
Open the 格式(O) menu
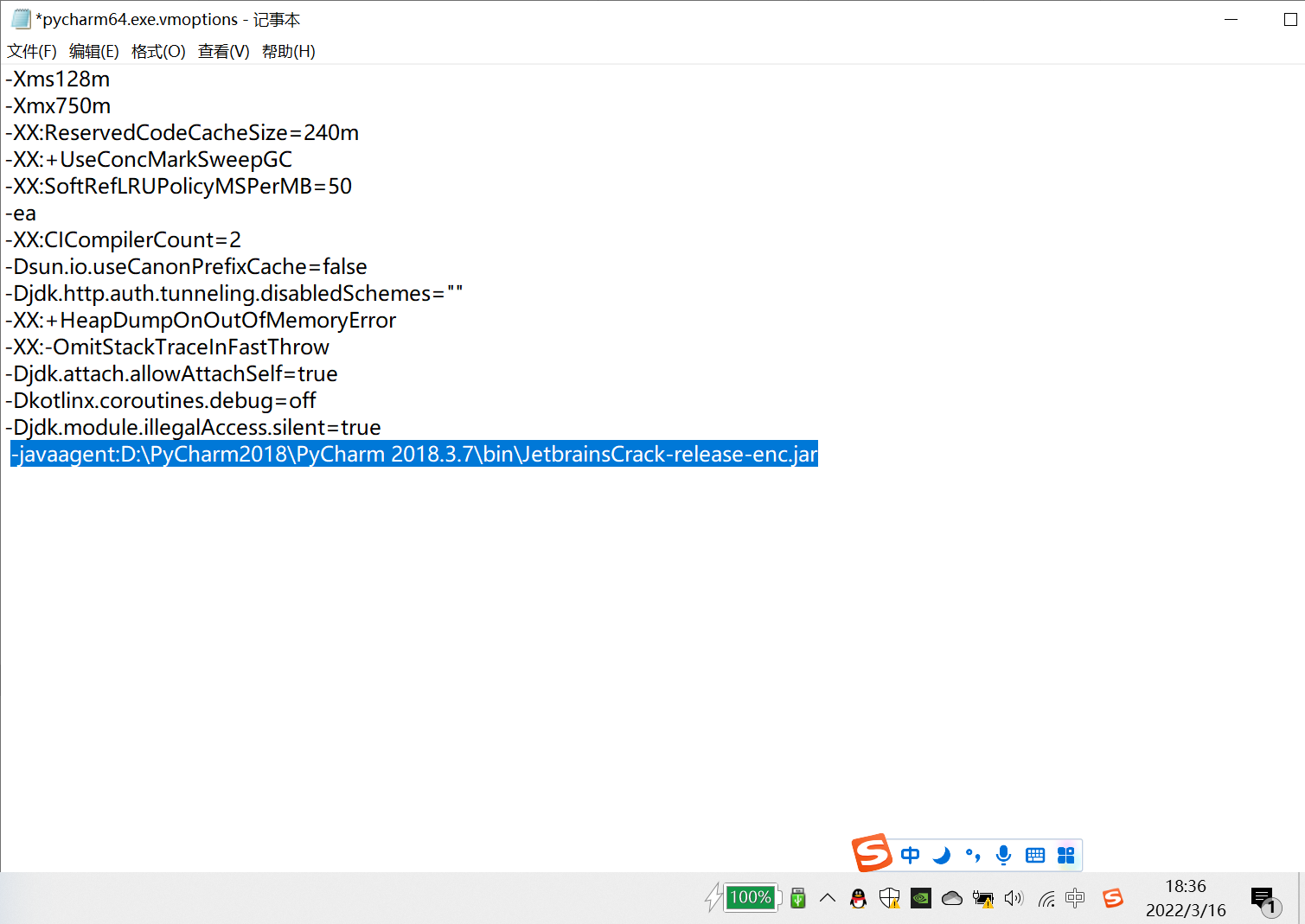point(158,51)
